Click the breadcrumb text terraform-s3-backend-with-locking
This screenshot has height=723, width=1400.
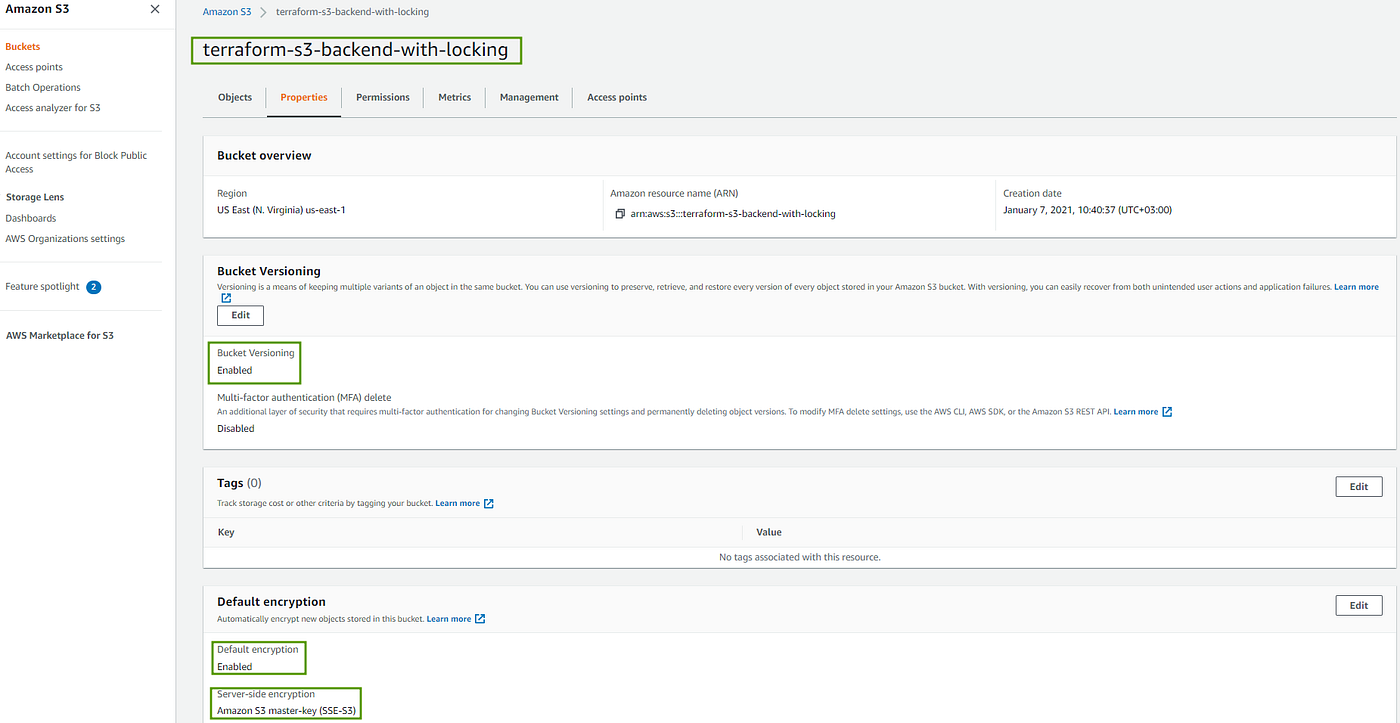[x=354, y=12]
